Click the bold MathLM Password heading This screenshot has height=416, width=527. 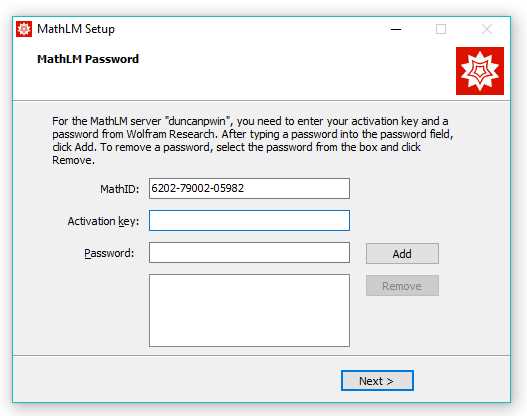[x=88, y=59]
